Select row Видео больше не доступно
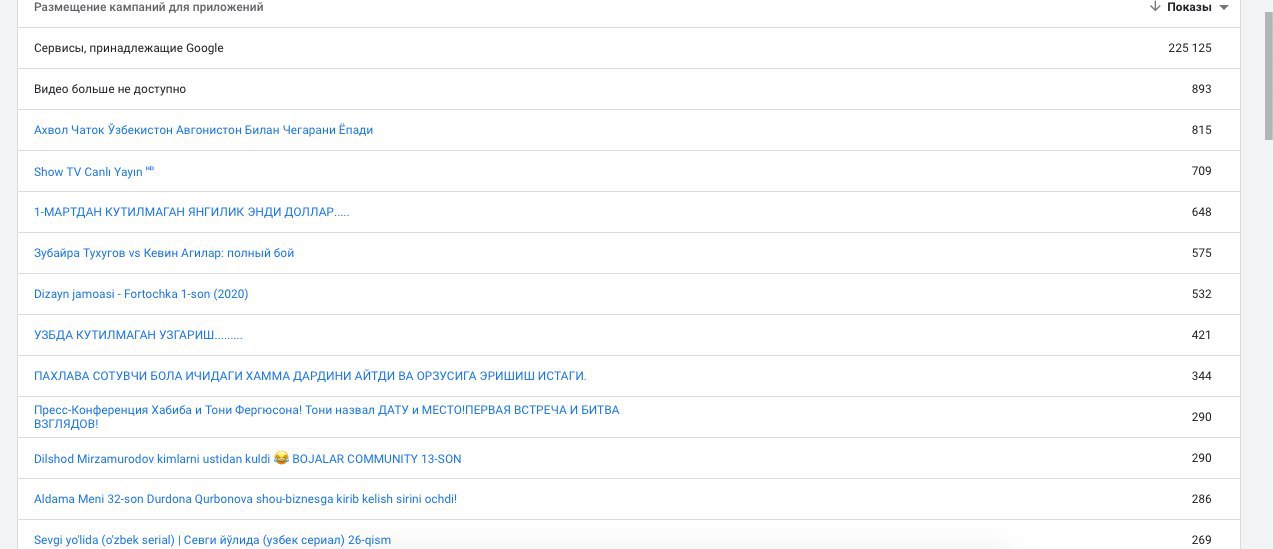Screen dimensions: 1273x549 click(x=628, y=89)
